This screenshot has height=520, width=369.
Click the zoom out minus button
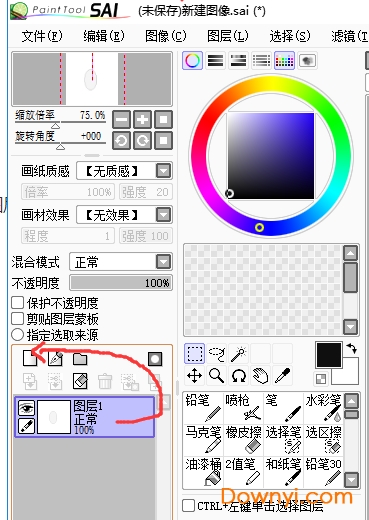click(x=121, y=120)
